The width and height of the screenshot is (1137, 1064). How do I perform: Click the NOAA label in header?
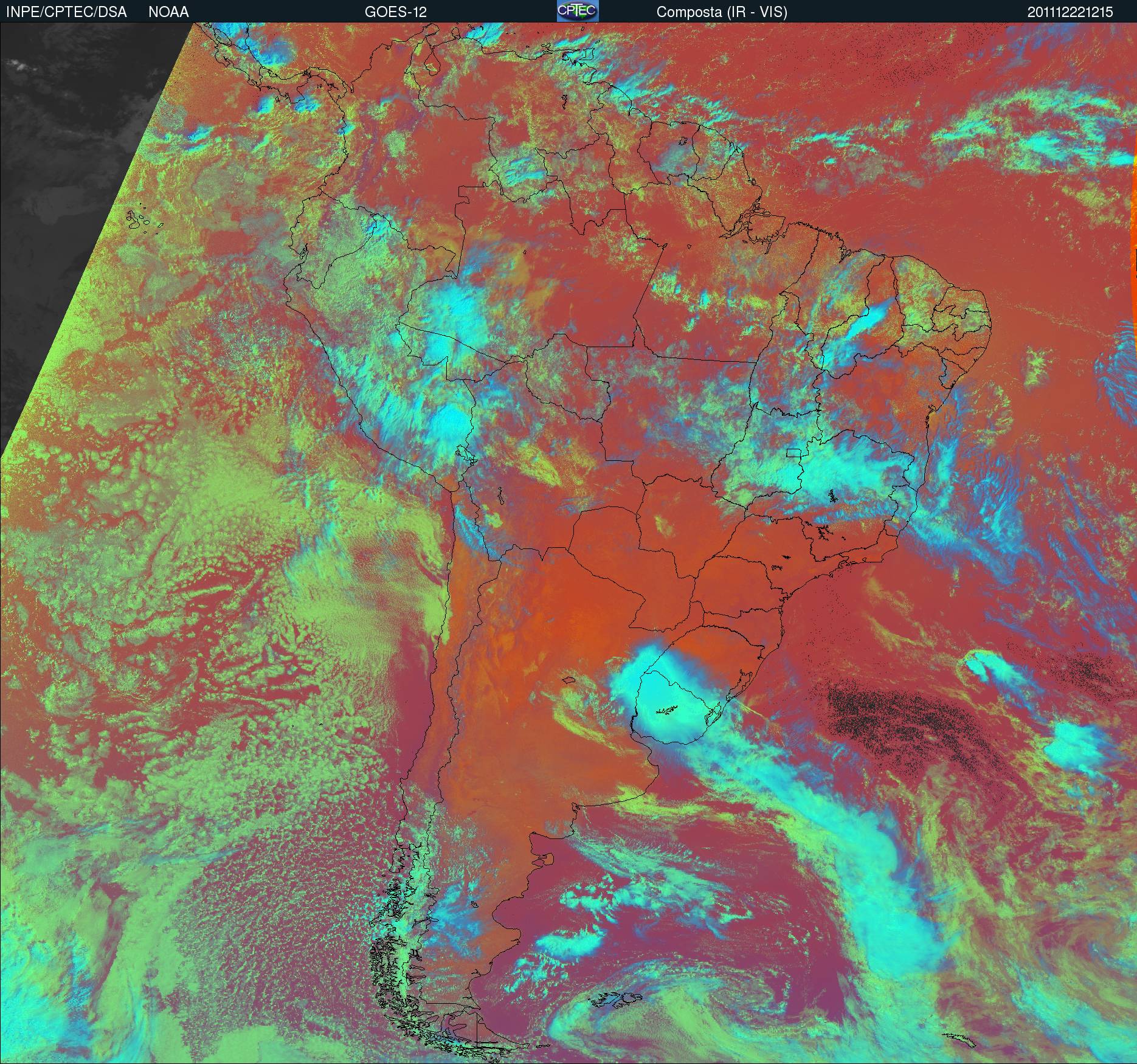point(168,12)
